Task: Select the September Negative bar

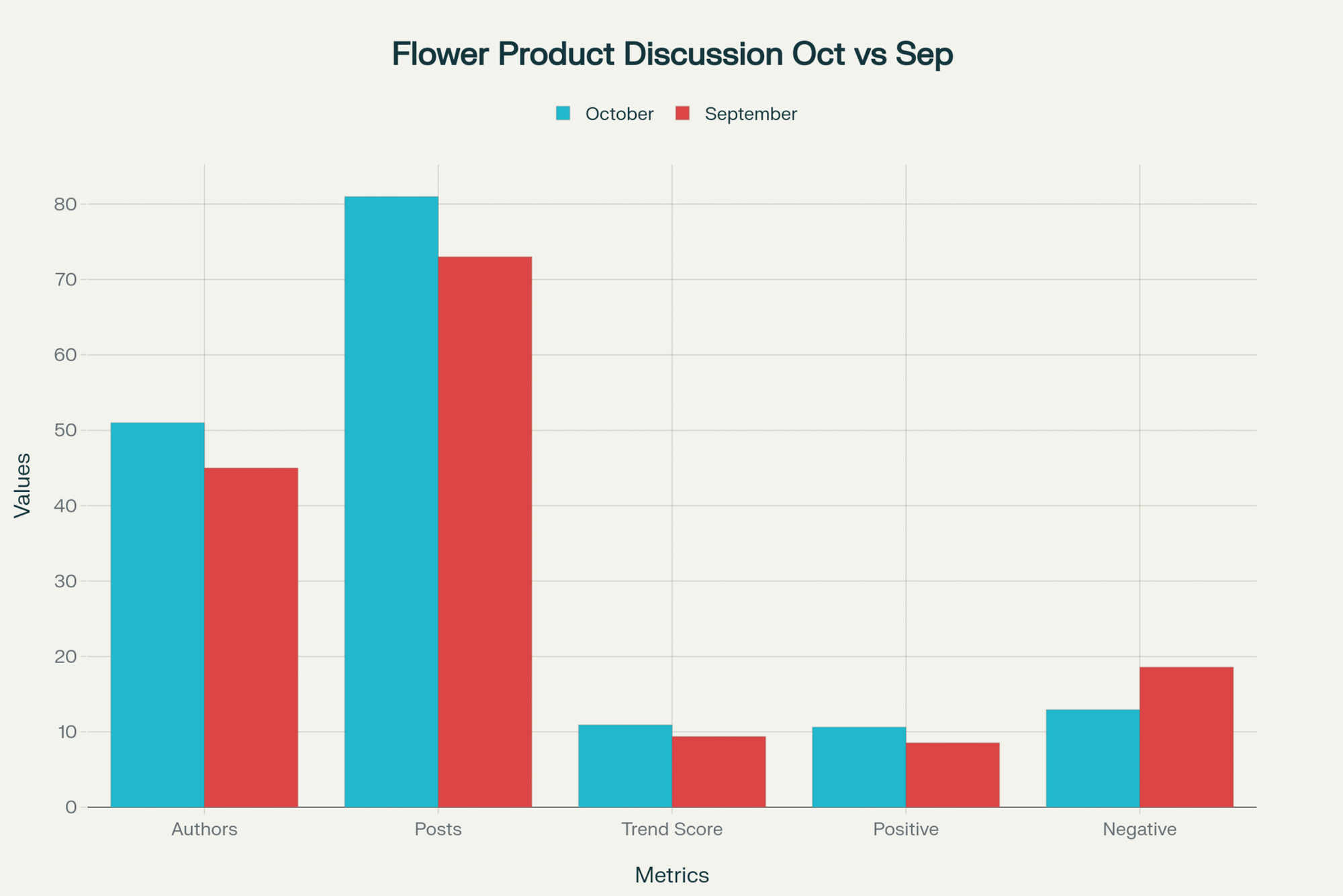Action: (x=1187, y=737)
